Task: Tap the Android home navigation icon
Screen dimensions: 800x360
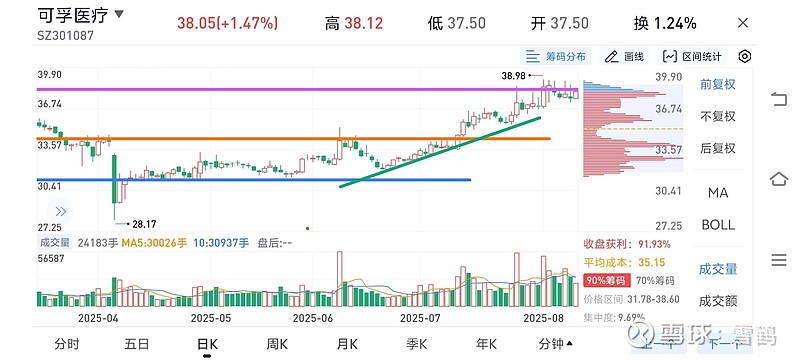Action: [779, 179]
